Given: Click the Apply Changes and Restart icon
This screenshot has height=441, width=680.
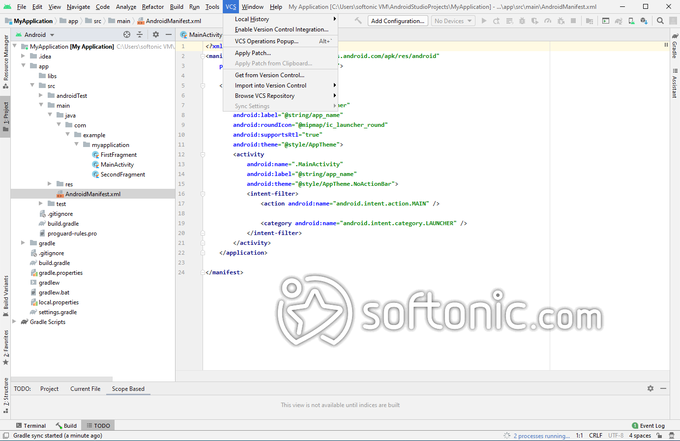Looking at the screenshot, I should point(497,21).
